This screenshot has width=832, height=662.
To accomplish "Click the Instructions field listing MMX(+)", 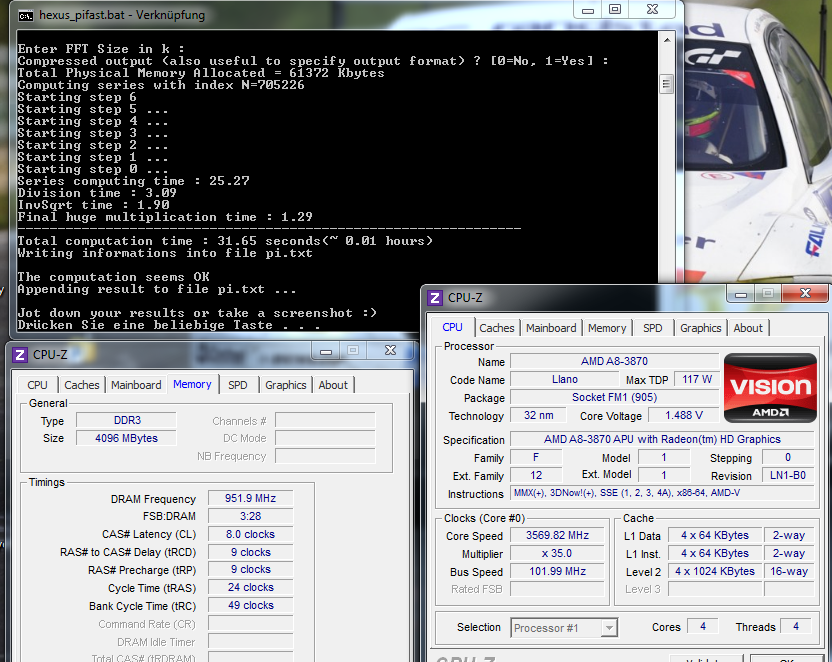I will (x=662, y=493).
